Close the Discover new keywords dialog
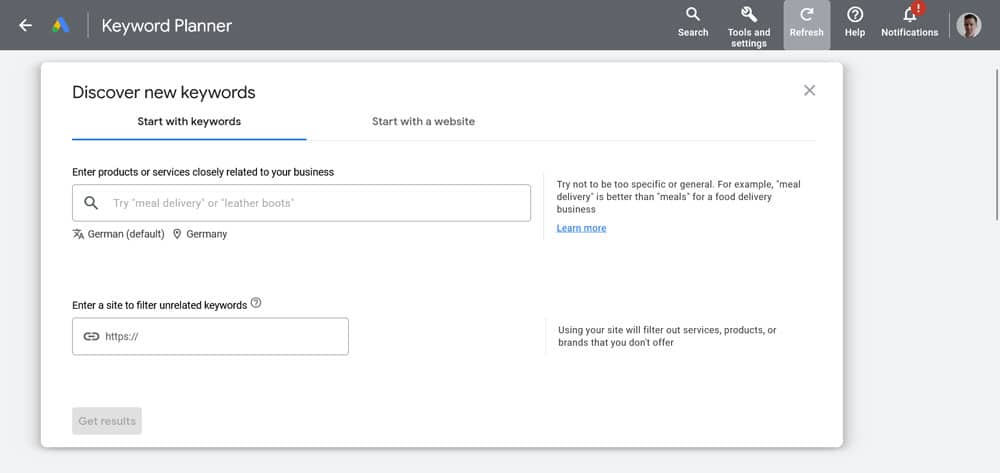The height and width of the screenshot is (473, 1000). [809, 90]
